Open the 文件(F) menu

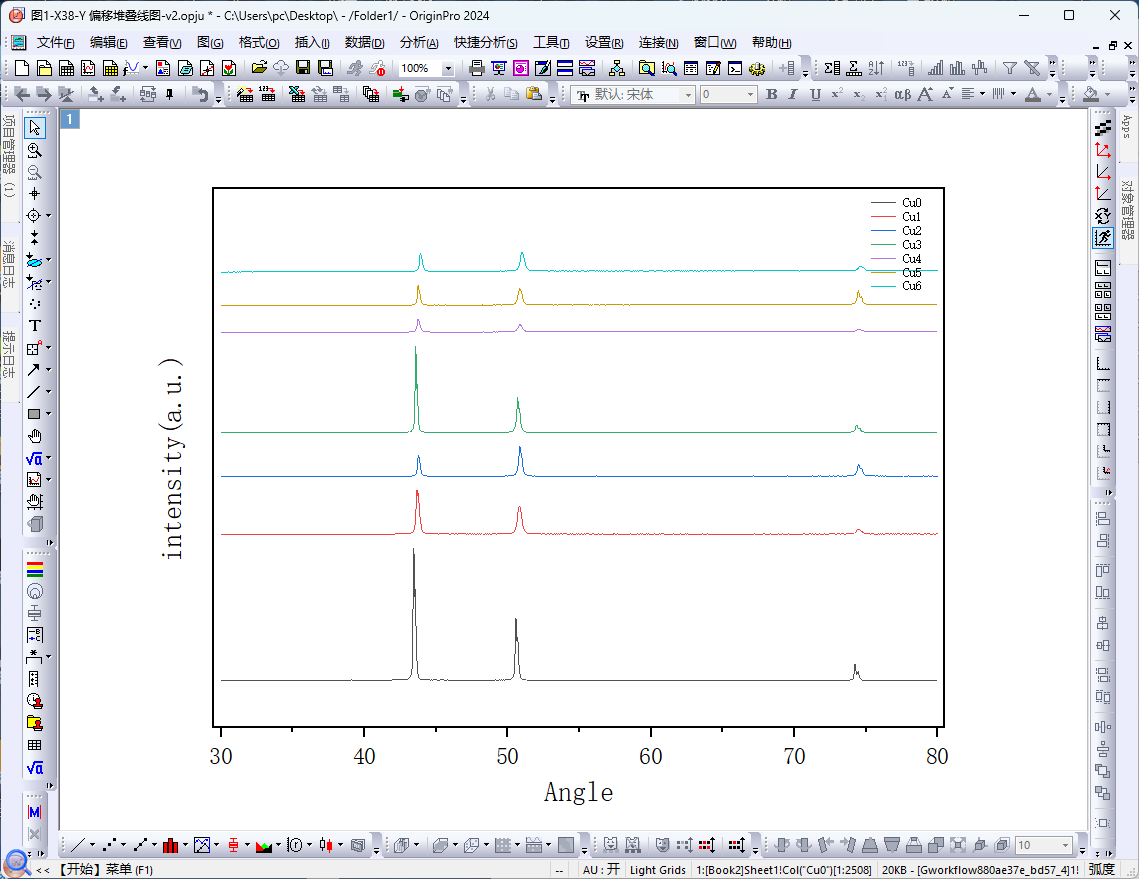(x=55, y=43)
